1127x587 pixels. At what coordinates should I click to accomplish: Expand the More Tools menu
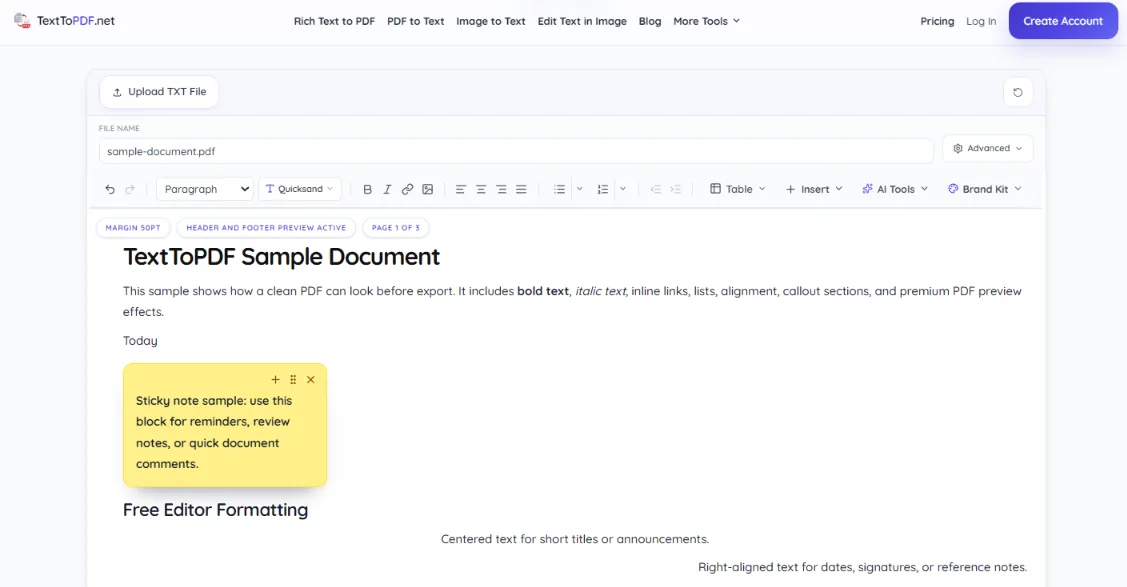click(x=707, y=21)
